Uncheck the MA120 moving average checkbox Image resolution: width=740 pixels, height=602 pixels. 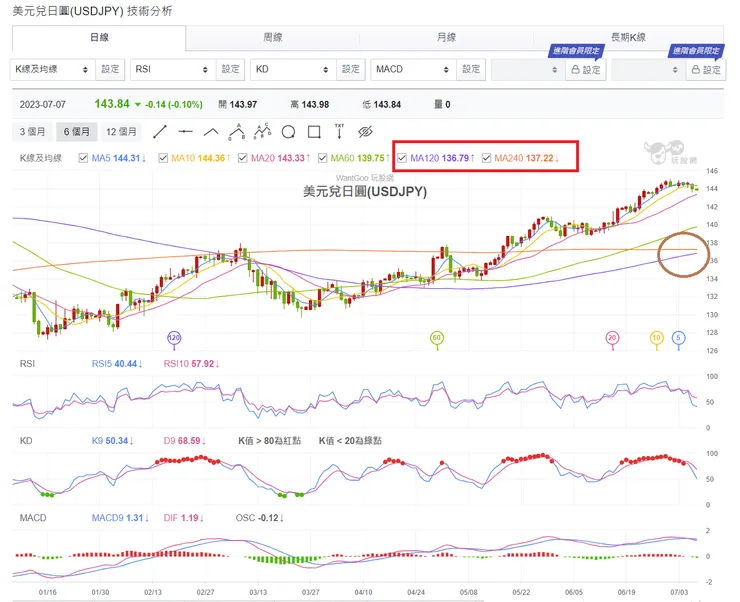(402, 158)
